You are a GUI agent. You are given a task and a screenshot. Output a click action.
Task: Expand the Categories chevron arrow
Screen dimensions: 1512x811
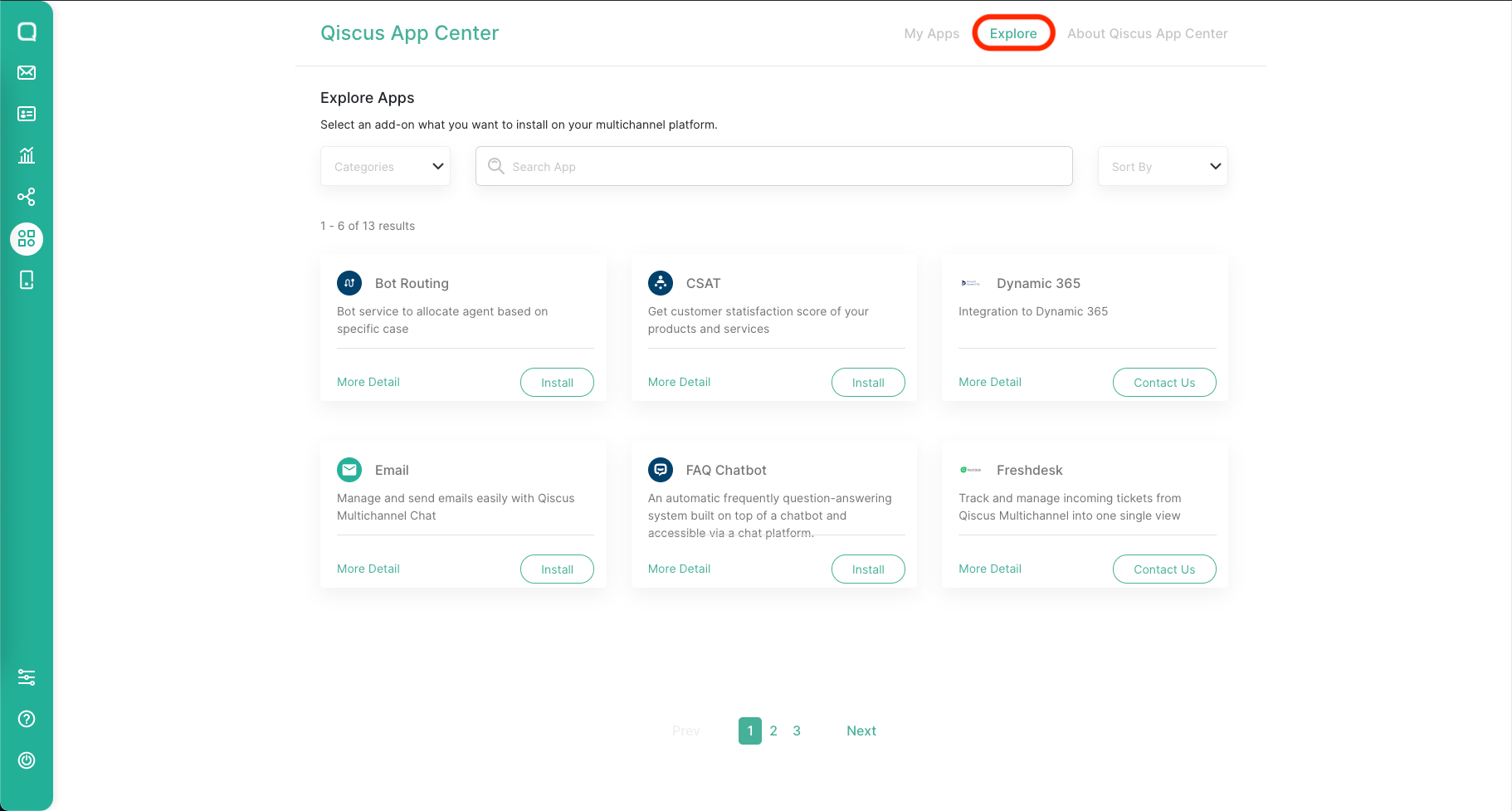click(x=437, y=166)
